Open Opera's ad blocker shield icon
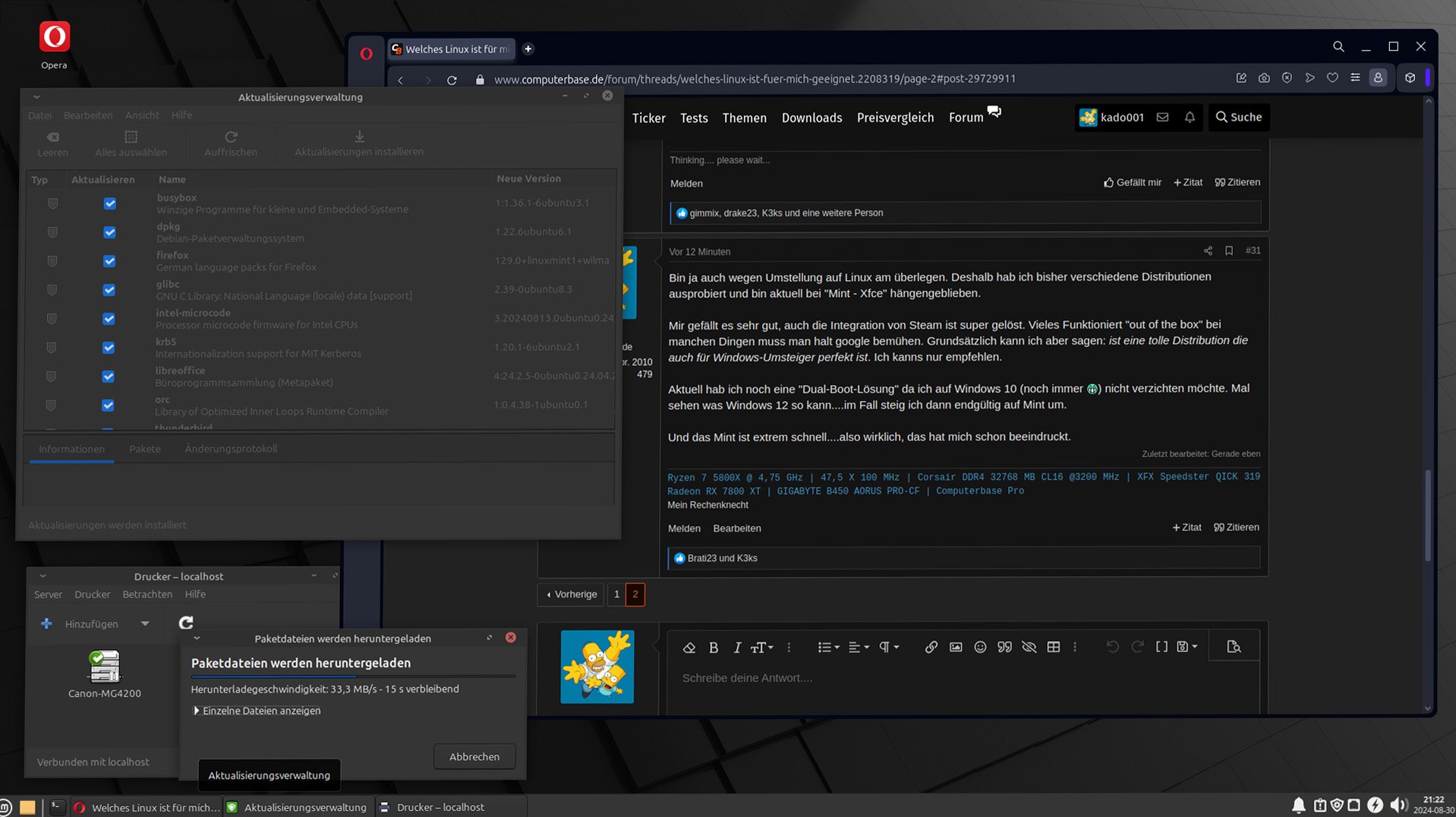Screen dimensions: 1456x817 (x=1287, y=78)
